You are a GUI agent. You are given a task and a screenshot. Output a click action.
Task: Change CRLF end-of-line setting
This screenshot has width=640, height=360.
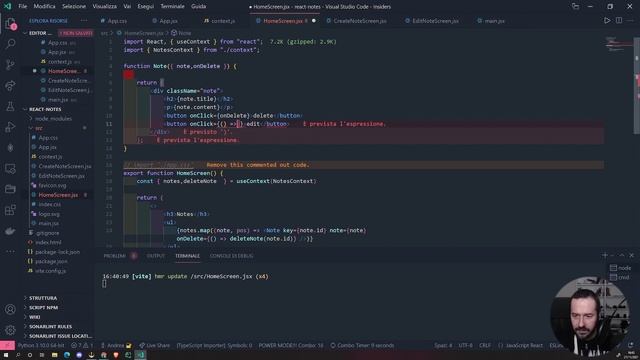tap(485, 345)
